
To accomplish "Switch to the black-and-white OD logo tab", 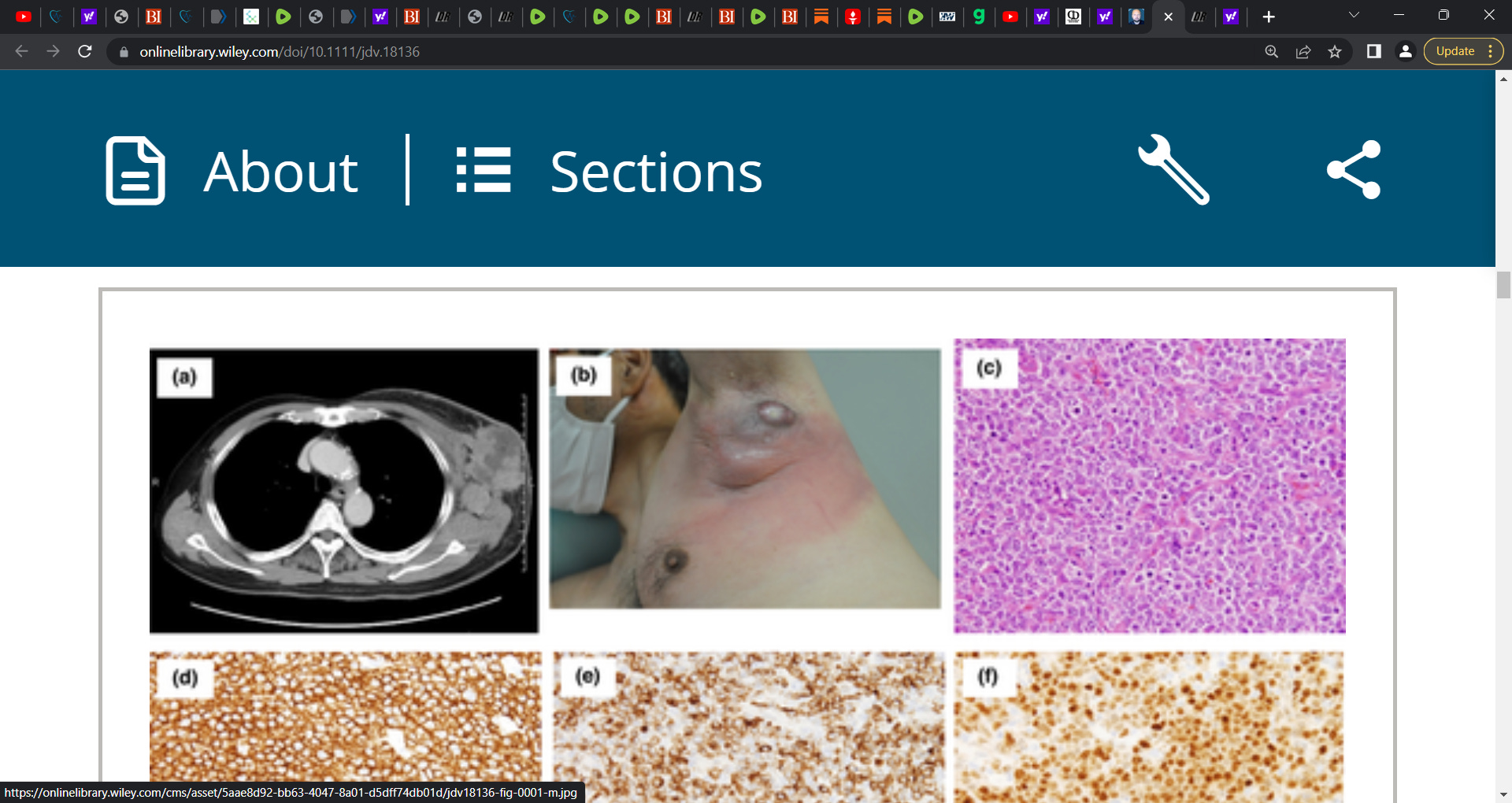I will pyautogui.click(x=1073, y=17).
